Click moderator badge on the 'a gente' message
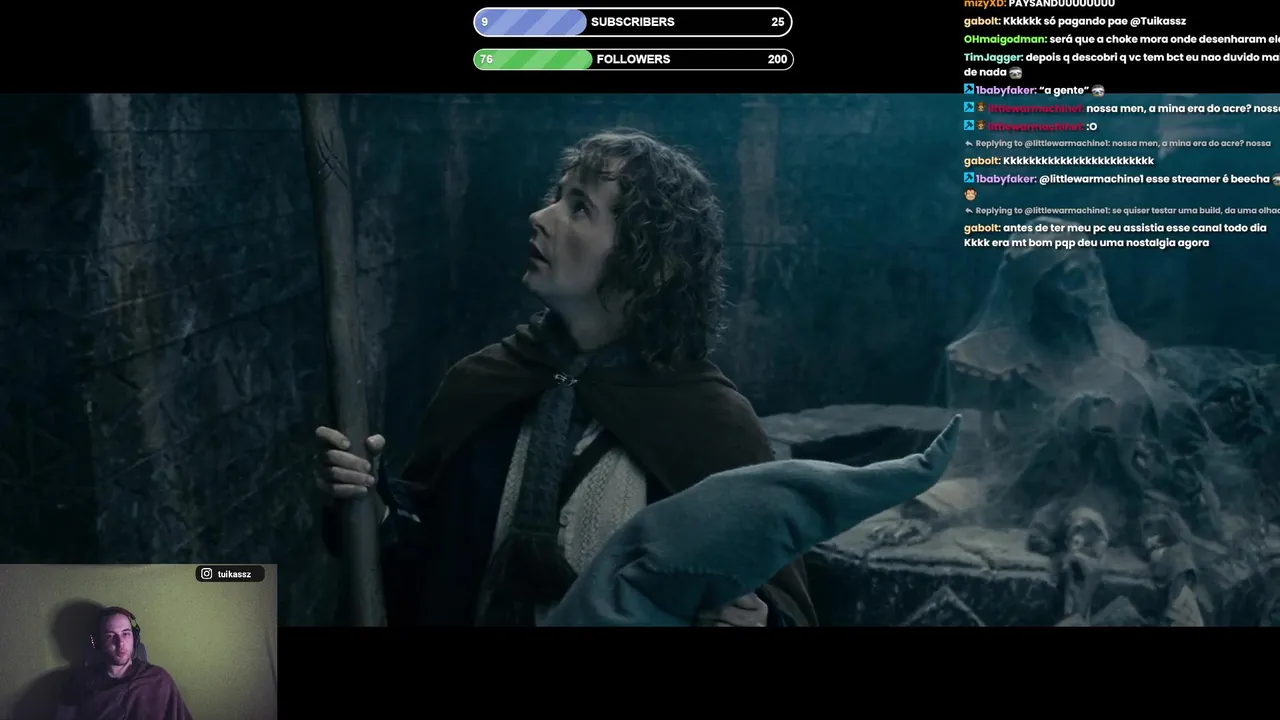The width and height of the screenshot is (1280, 720). (x=969, y=90)
